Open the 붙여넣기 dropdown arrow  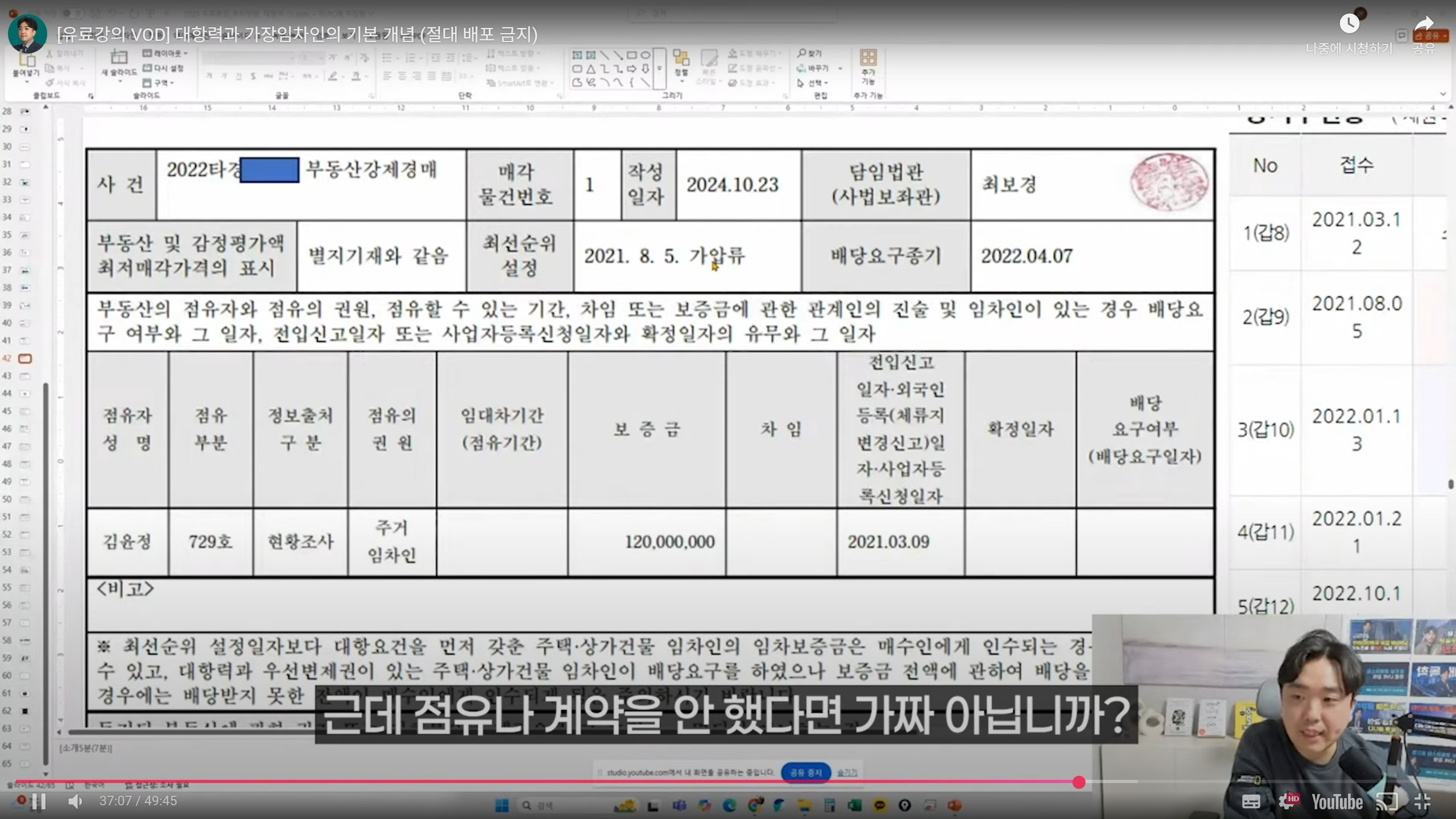pyautogui.click(x=26, y=82)
